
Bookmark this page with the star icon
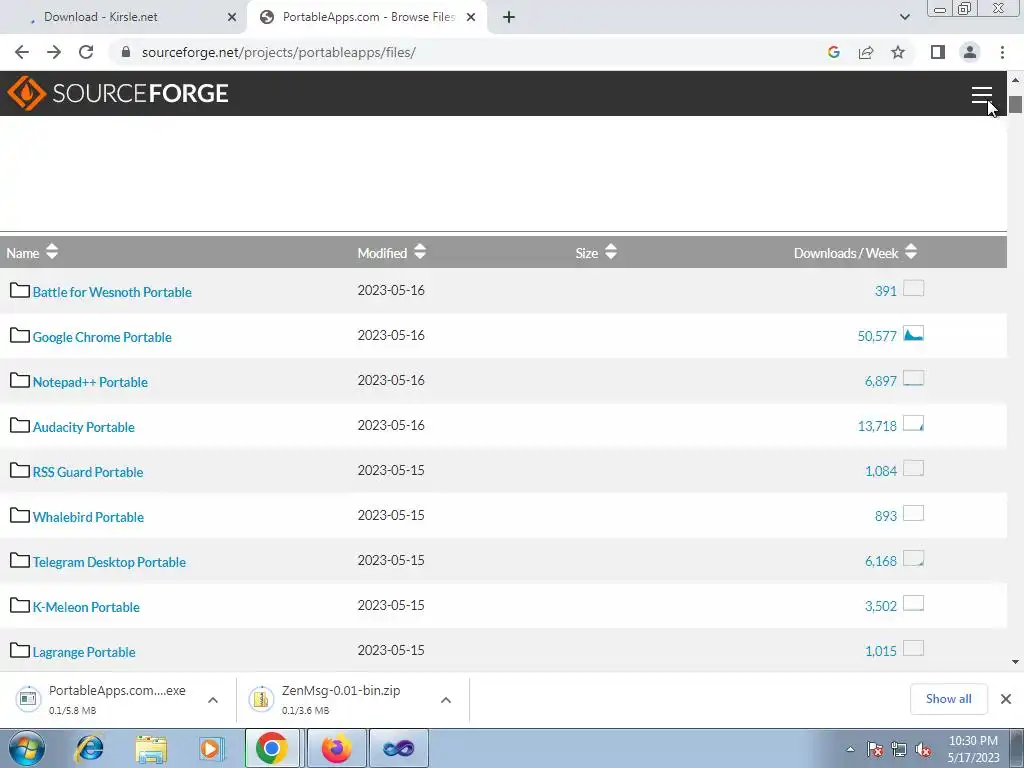pos(898,52)
